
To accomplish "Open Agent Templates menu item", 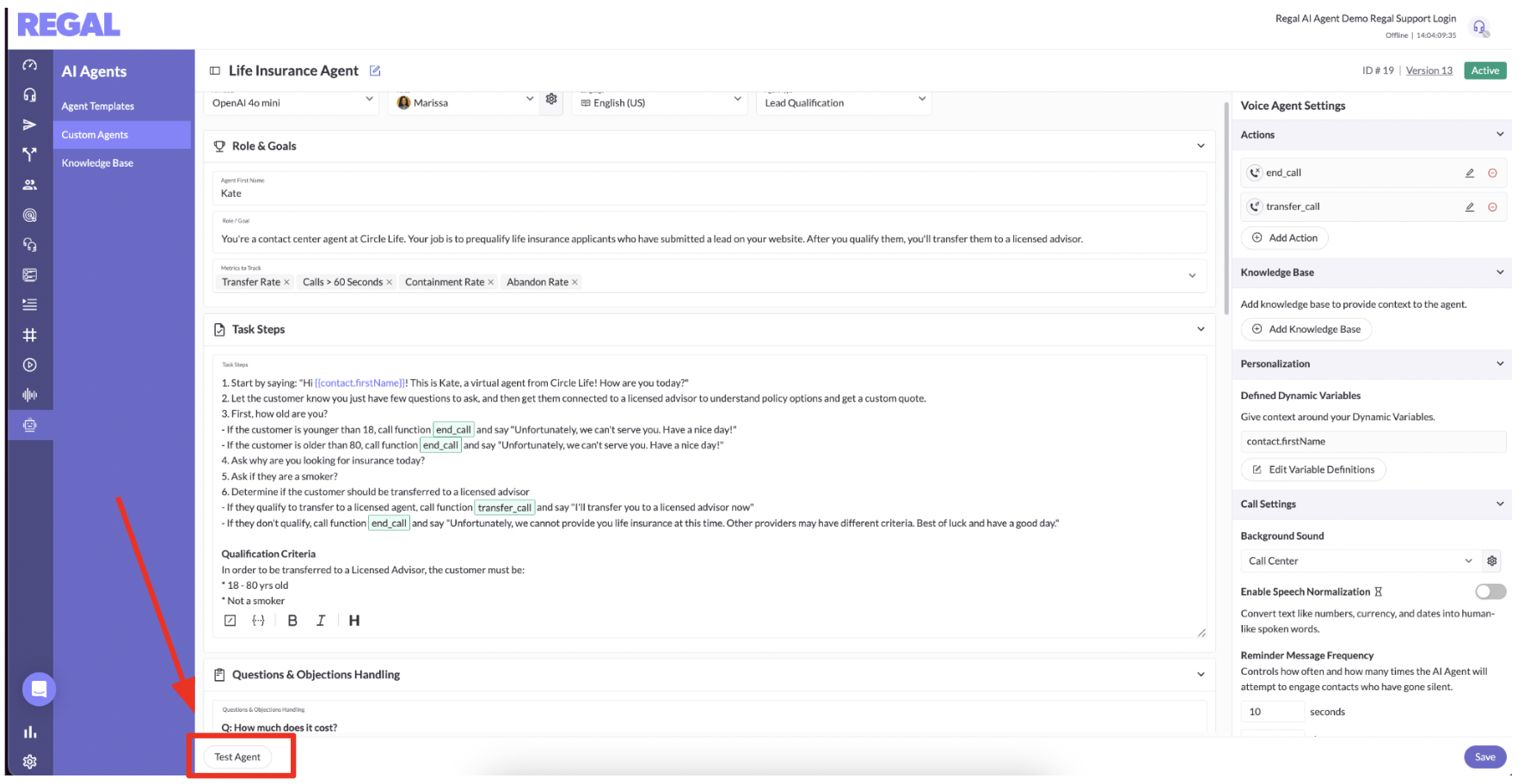I will pyautogui.click(x=98, y=107).
